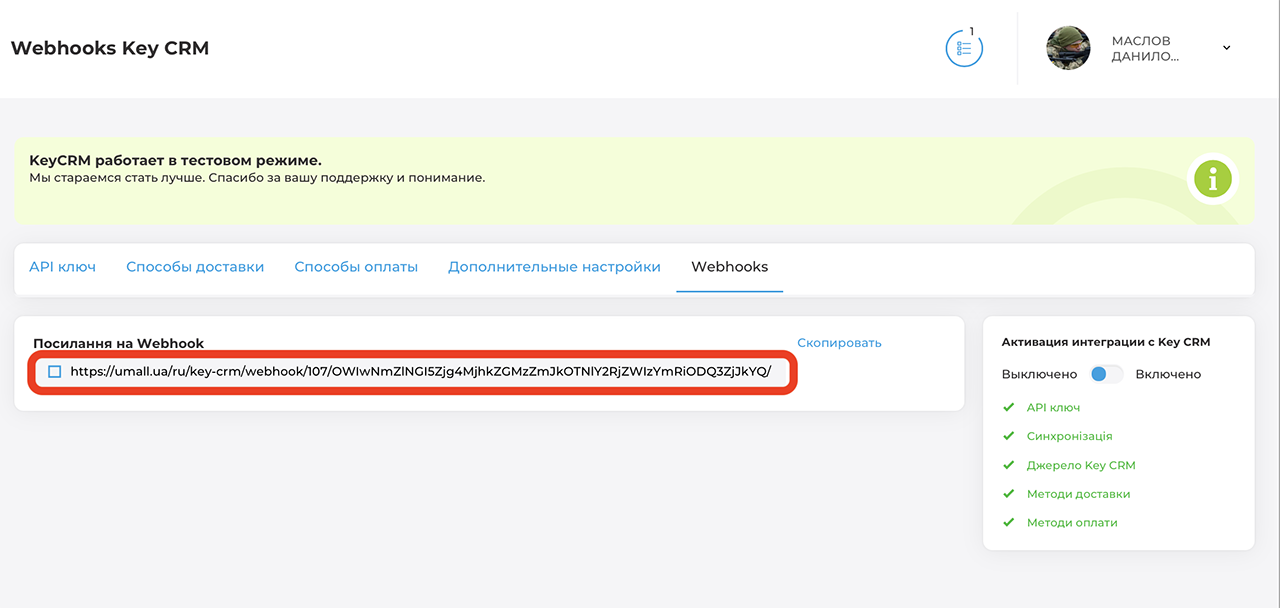The image size is (1280, 608).
Task: Click the checkmark next to Синхронізація
Action: pyautogui.click(x=1008, y=437)
